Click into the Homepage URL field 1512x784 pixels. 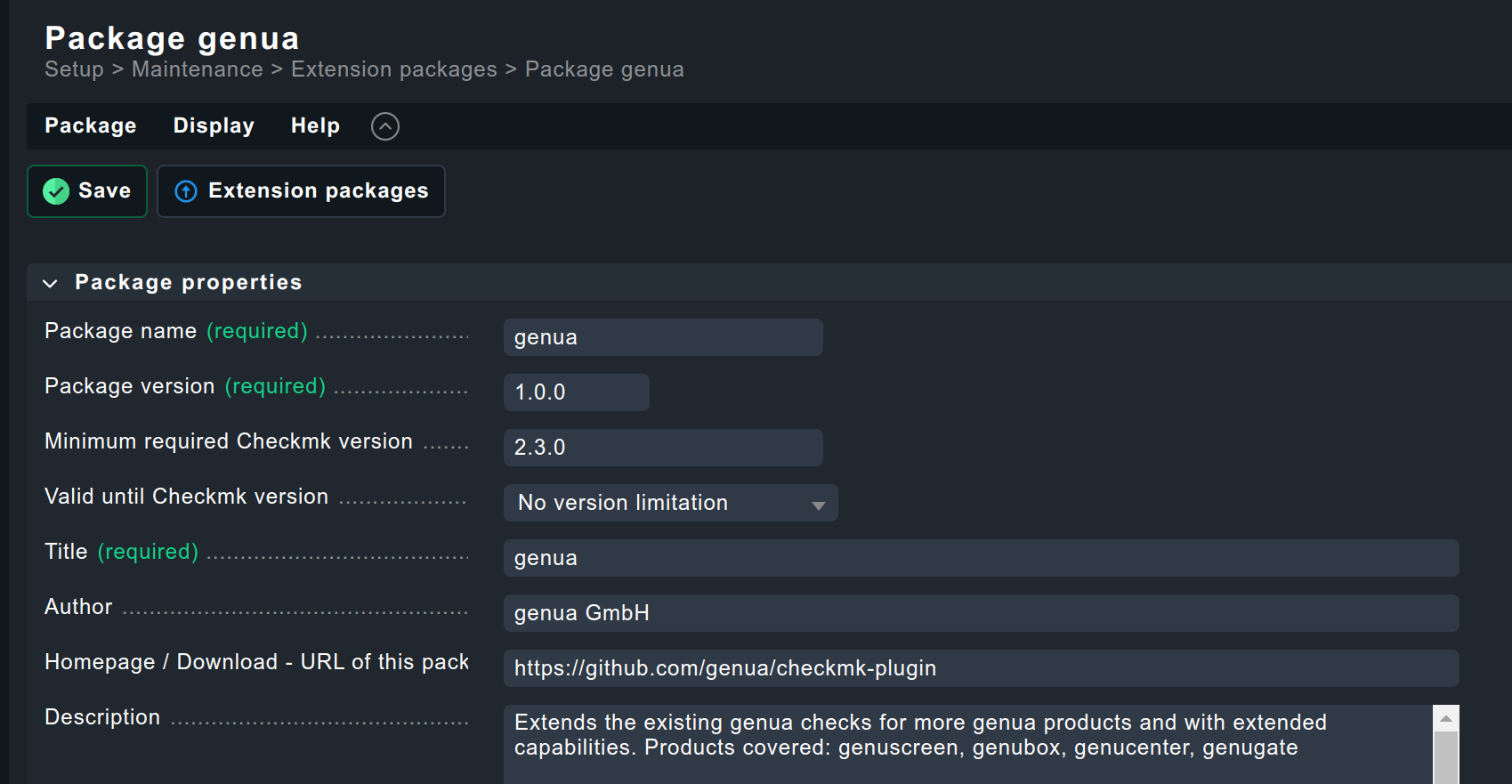click(x=980, y=668)
